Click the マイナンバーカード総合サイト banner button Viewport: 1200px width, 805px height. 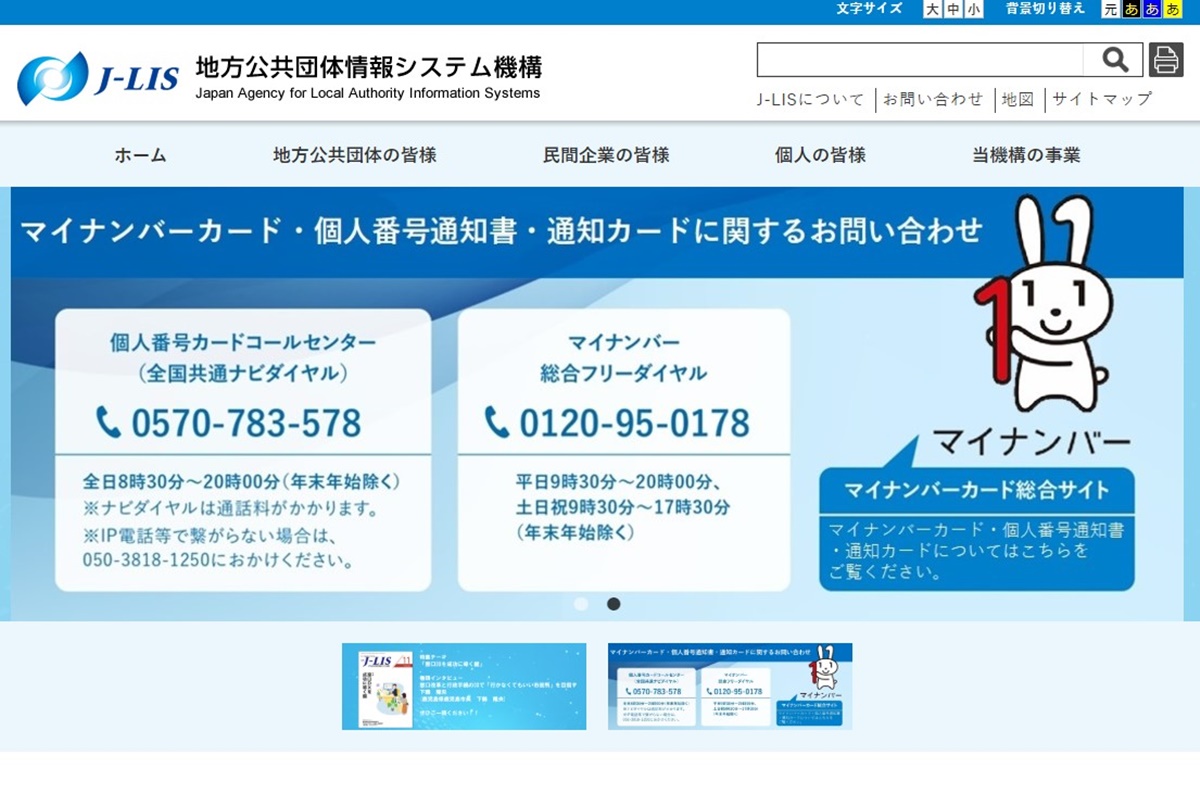point(977,490)
